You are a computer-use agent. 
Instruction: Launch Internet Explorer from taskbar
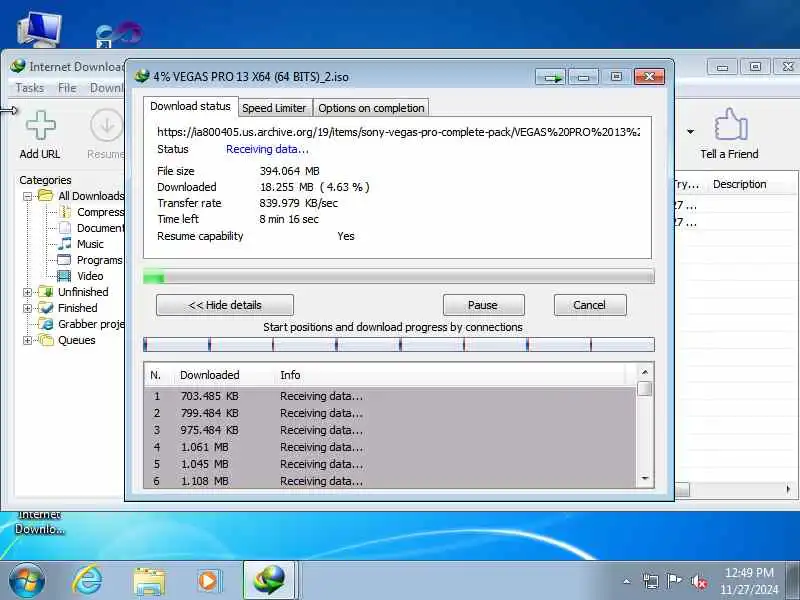coord(87,580)
